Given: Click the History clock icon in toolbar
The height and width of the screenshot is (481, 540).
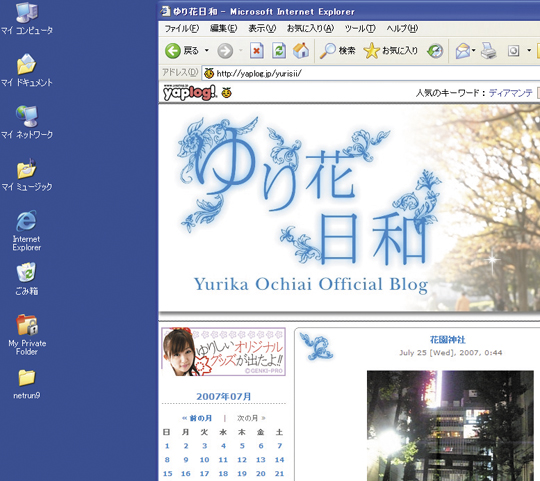Looking at the screenshot, I should pyautogui.click(x=435, y=51).
